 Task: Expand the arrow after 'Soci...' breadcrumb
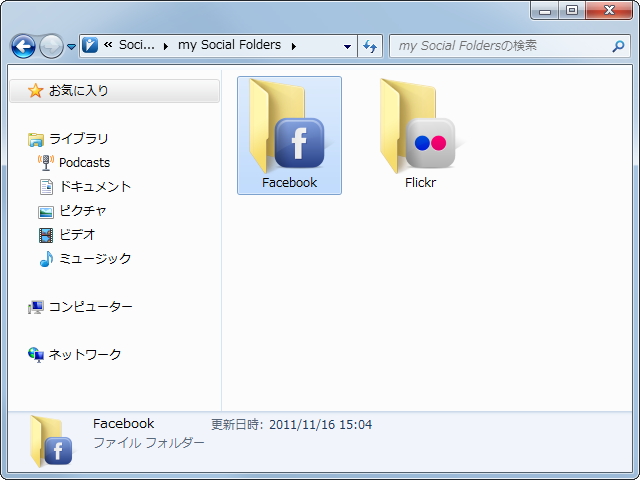click(166, 46)
